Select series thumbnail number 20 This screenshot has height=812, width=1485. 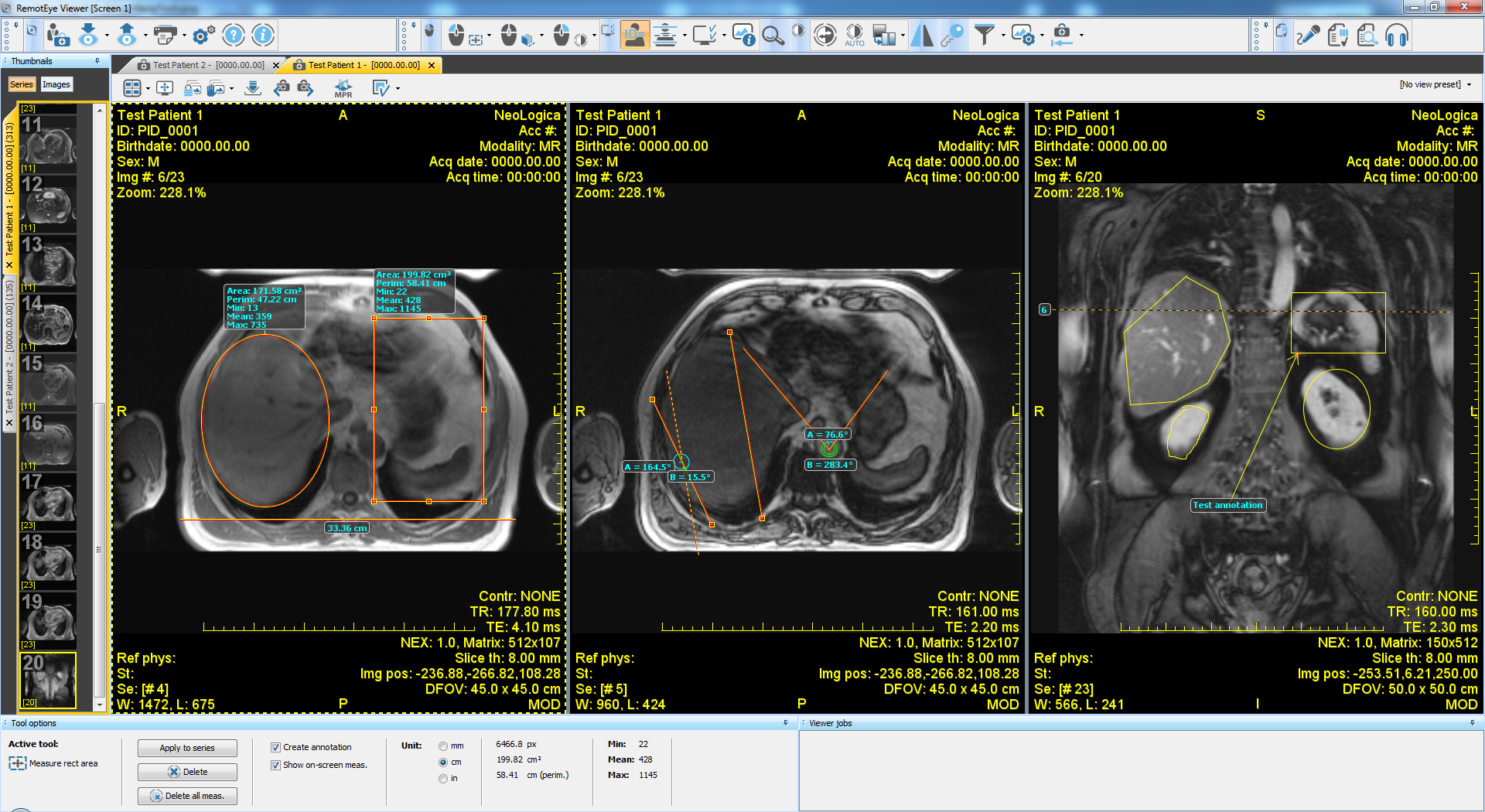[48, 681]
